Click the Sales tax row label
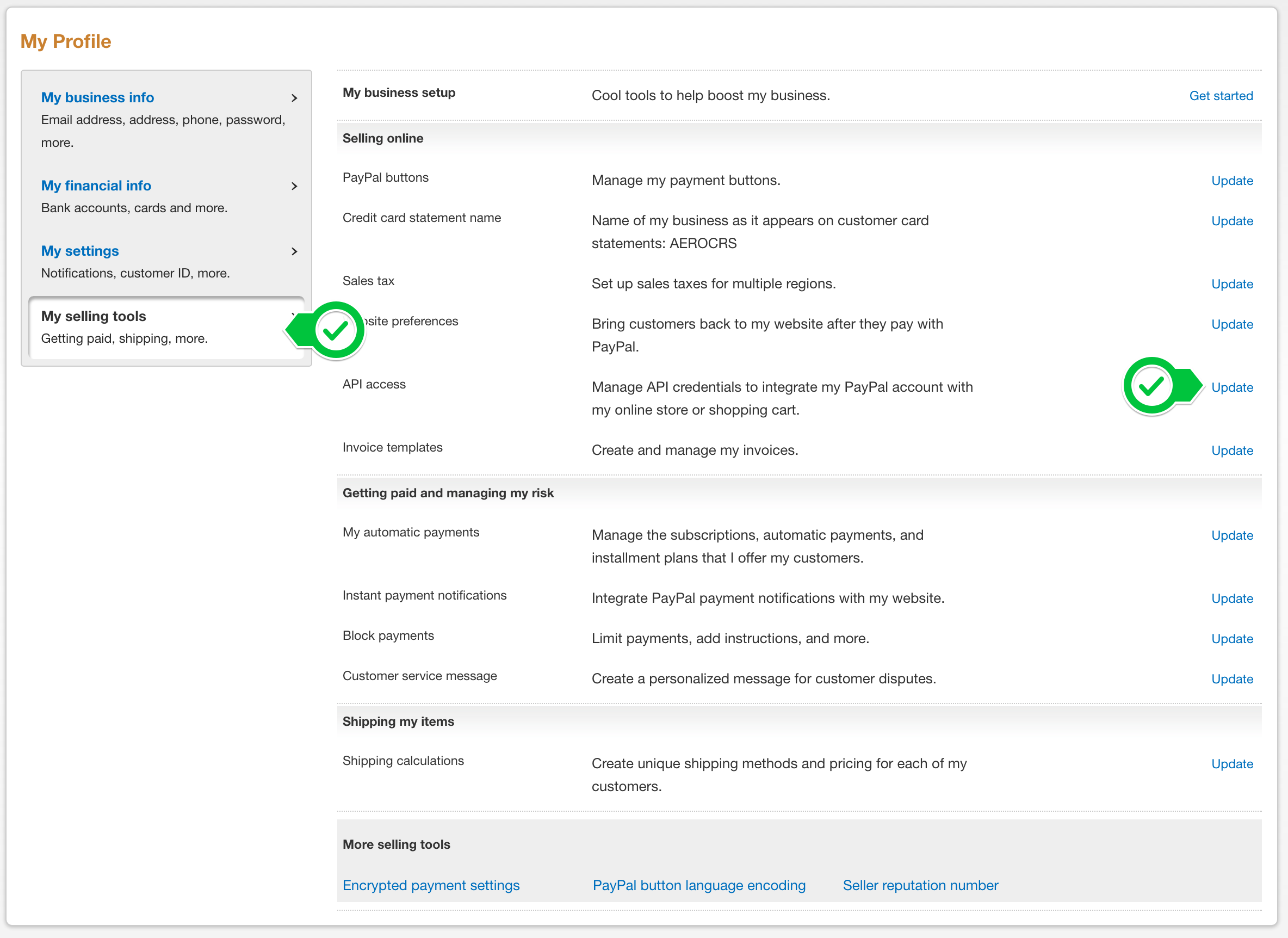 point(368,281)
